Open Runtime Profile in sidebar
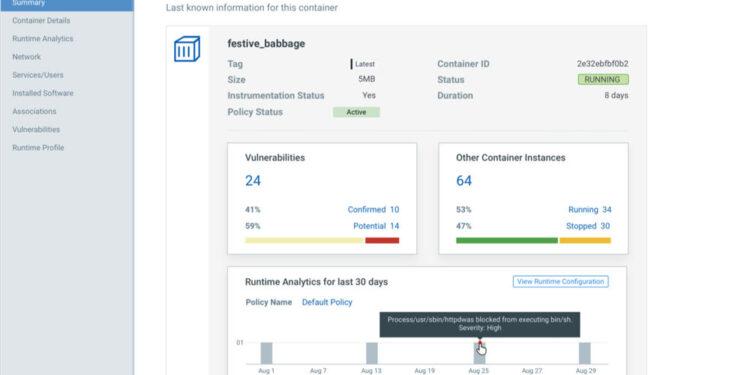The width and height of the screenshot is (750, 375). [38, 148]
